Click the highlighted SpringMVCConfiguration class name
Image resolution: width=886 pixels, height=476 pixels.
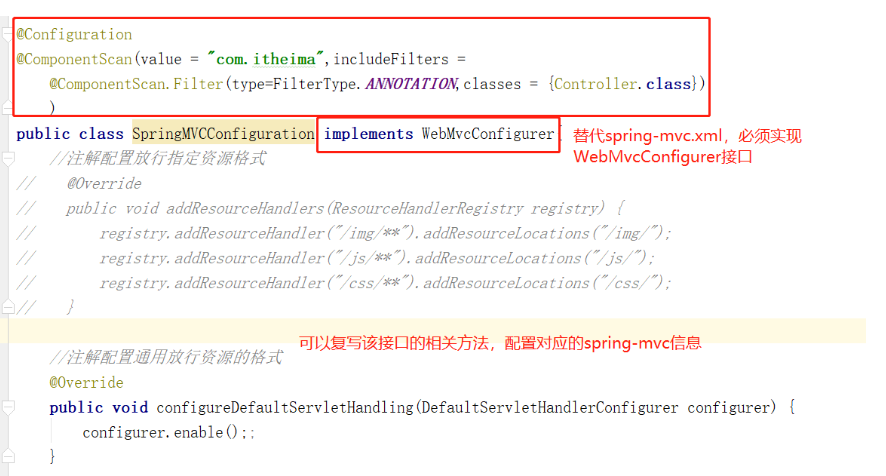pyautogui.click(x=224, y=134)
